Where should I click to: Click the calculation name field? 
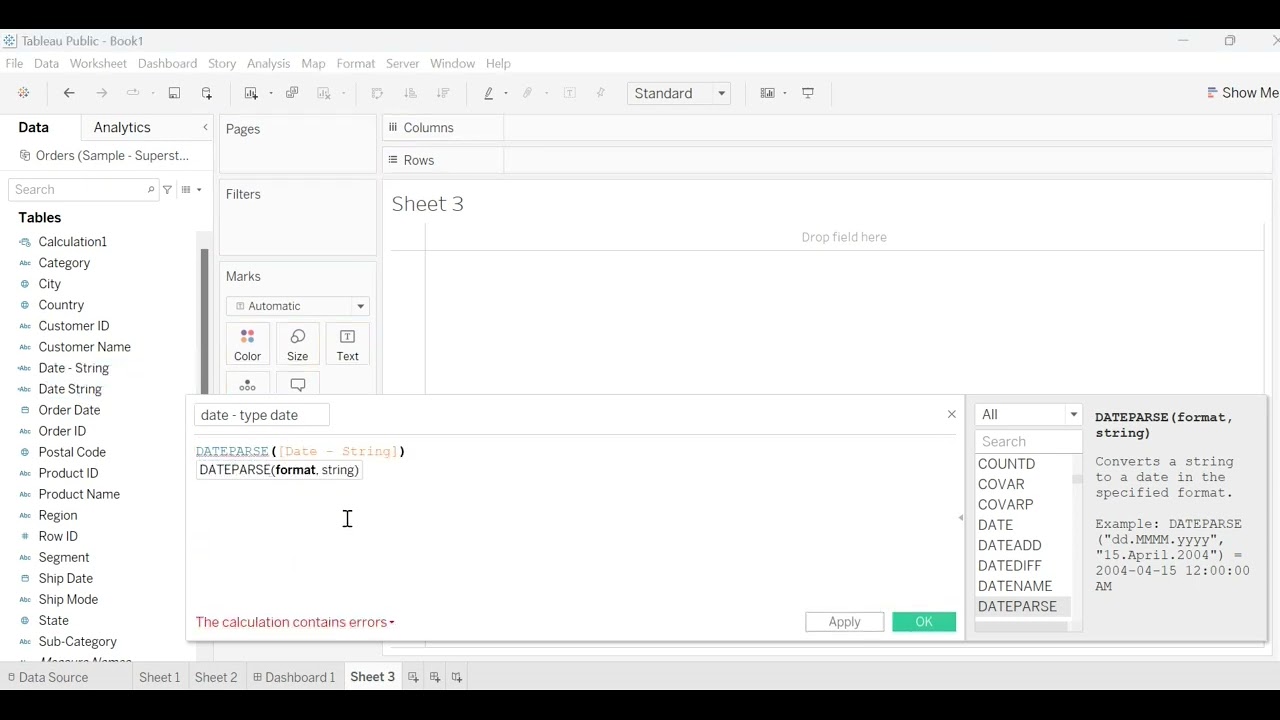click(262, 415)
